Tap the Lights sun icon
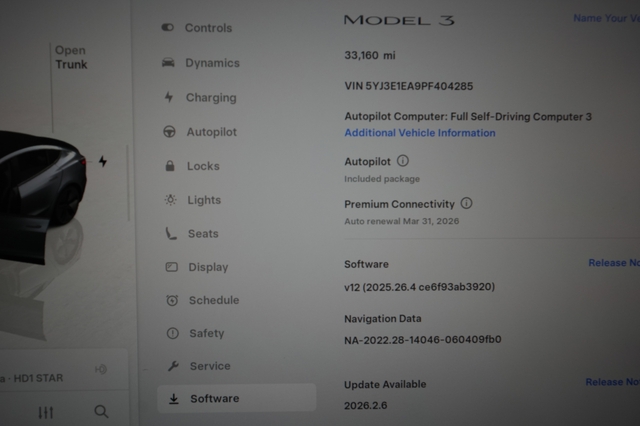 pyautogui.click(x=171, y=200)
